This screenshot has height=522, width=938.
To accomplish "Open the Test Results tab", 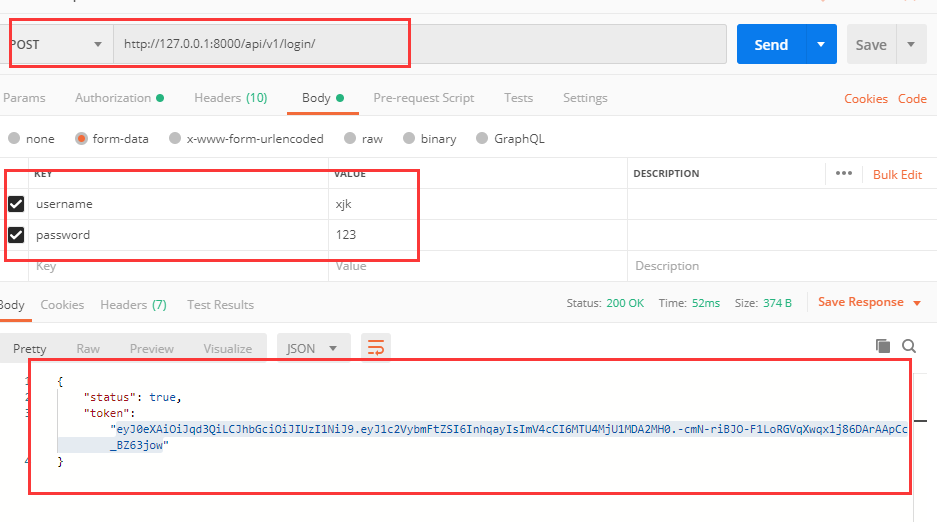I will click(x=220, y=304).
